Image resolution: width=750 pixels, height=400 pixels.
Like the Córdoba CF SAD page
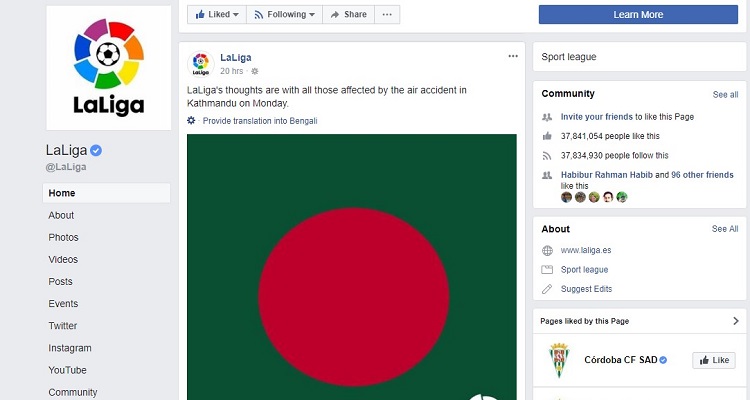tap(714, 360)
